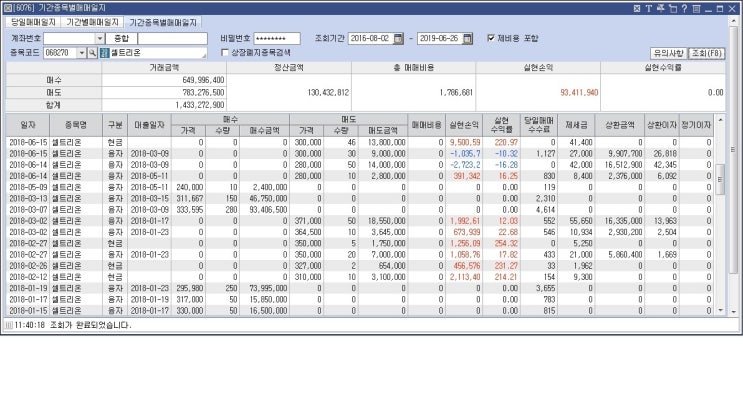This screenshot has width=743, height=404.
Task: Click the list menu icon in title bar
Action: [x=696, y=9]
